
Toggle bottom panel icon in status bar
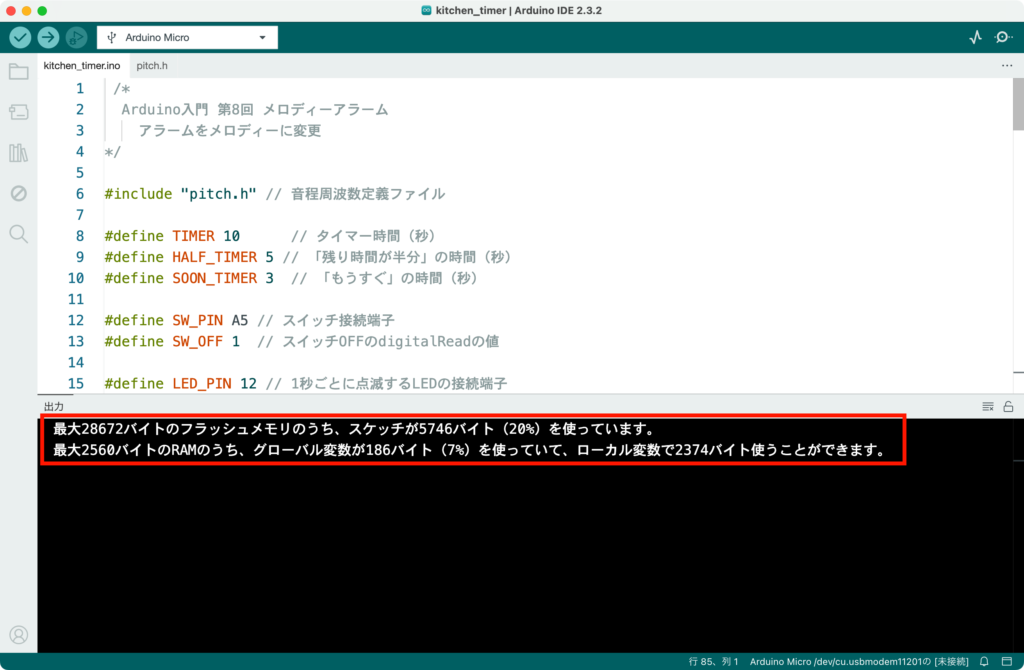pyautogui.click(x=1007, y=662)
